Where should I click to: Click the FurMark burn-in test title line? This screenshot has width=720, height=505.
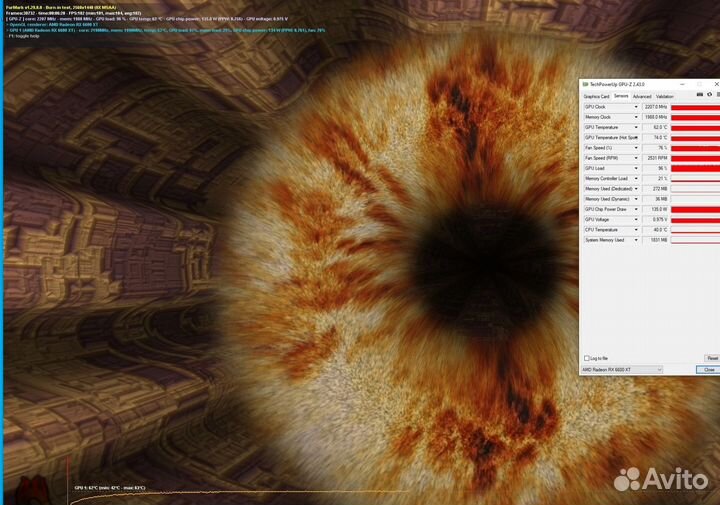pos(61,8)
